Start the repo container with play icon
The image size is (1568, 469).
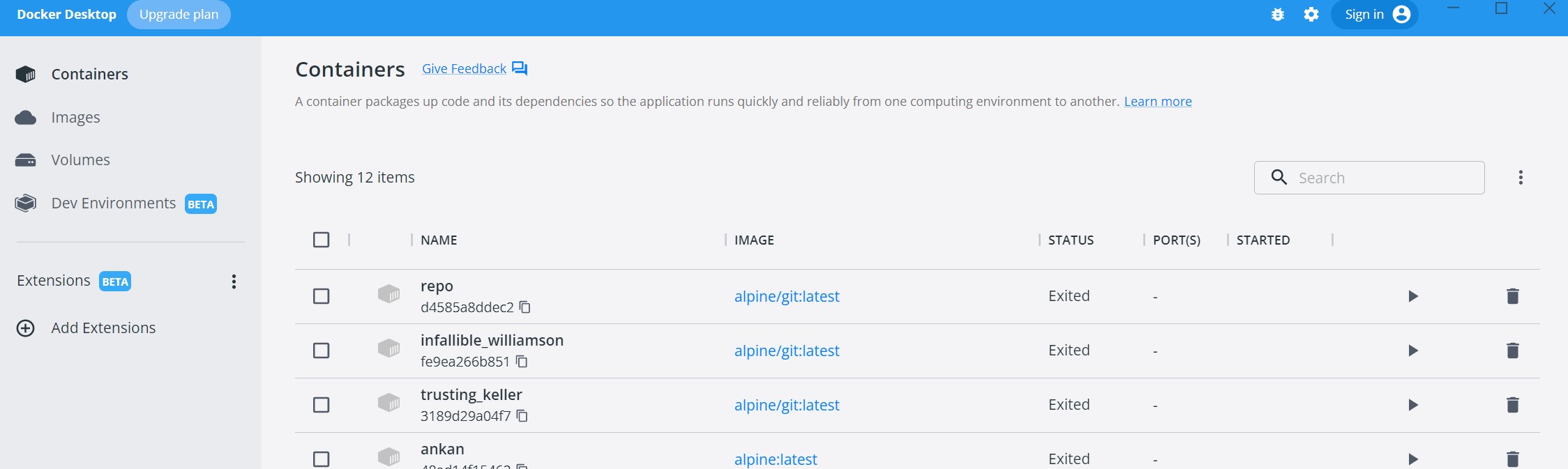coord(1413,296)
